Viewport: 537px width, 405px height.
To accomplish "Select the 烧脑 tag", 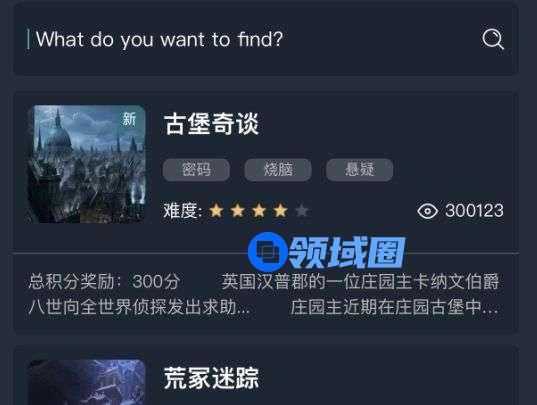I will pyautogui.click(x=278, y=169).
